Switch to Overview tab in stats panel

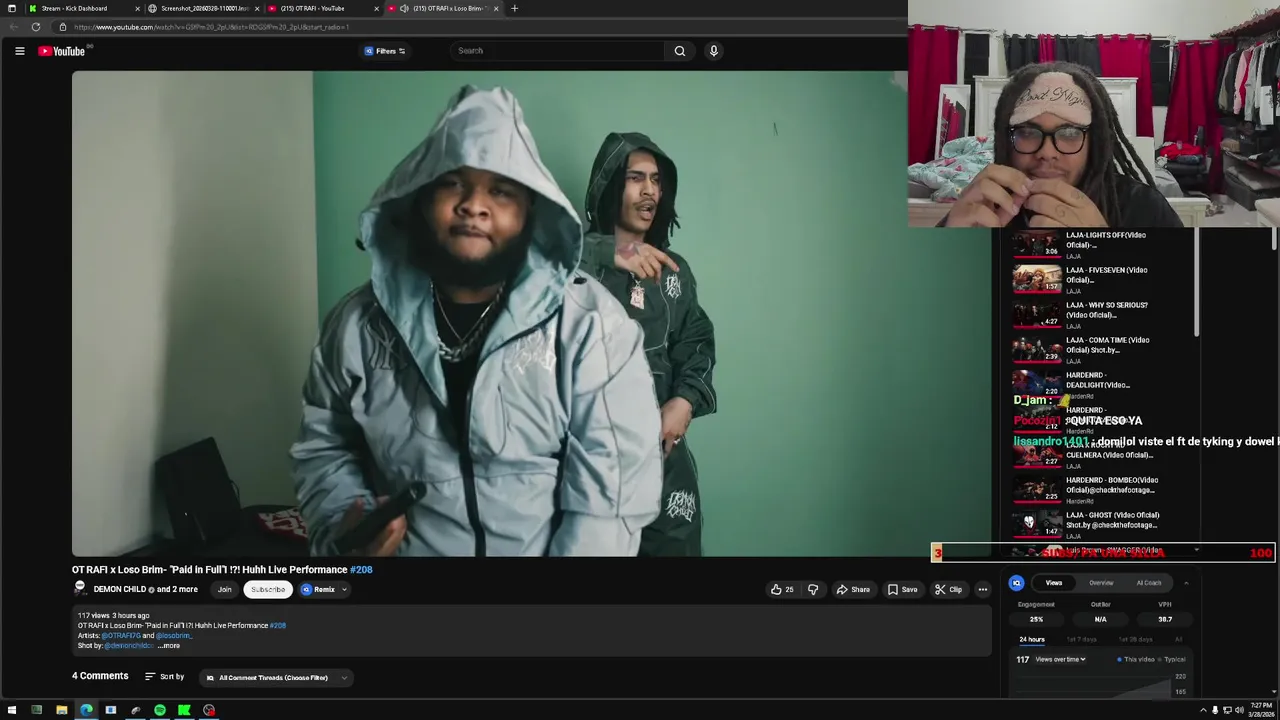pos(1101,583)
